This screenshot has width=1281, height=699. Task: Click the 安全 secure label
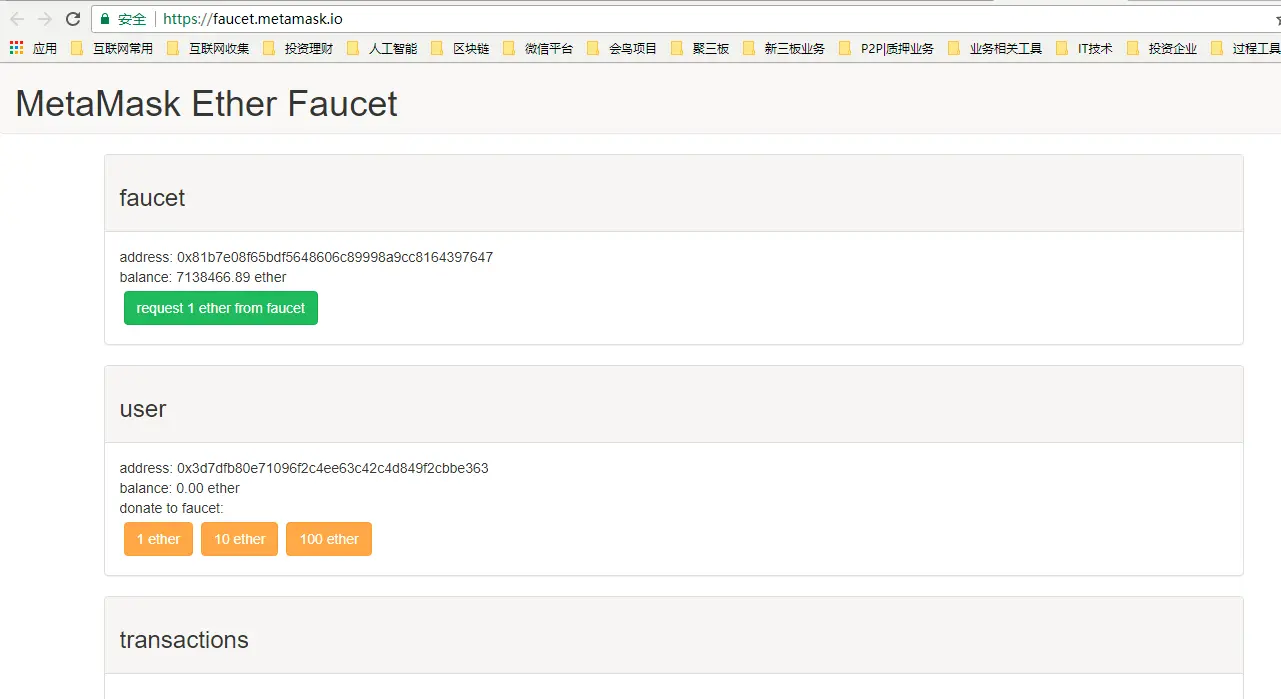click(132, 19)
